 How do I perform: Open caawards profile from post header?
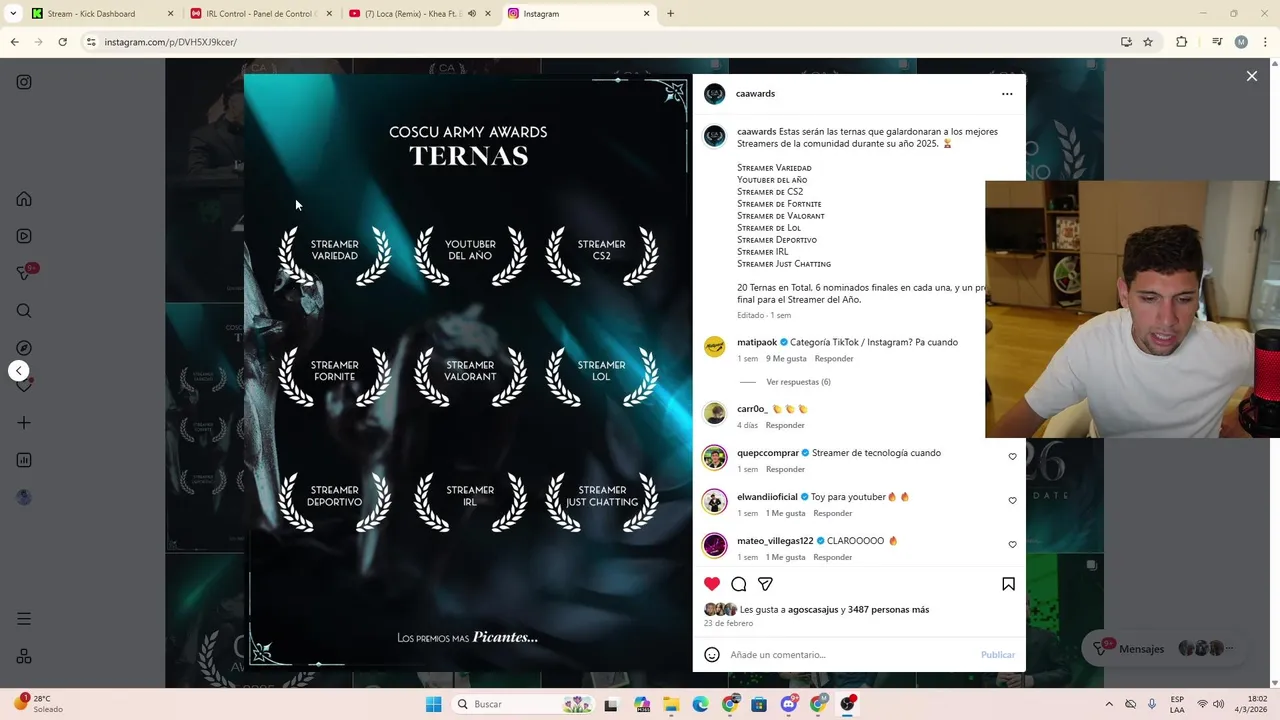click(x=755, y=94)
